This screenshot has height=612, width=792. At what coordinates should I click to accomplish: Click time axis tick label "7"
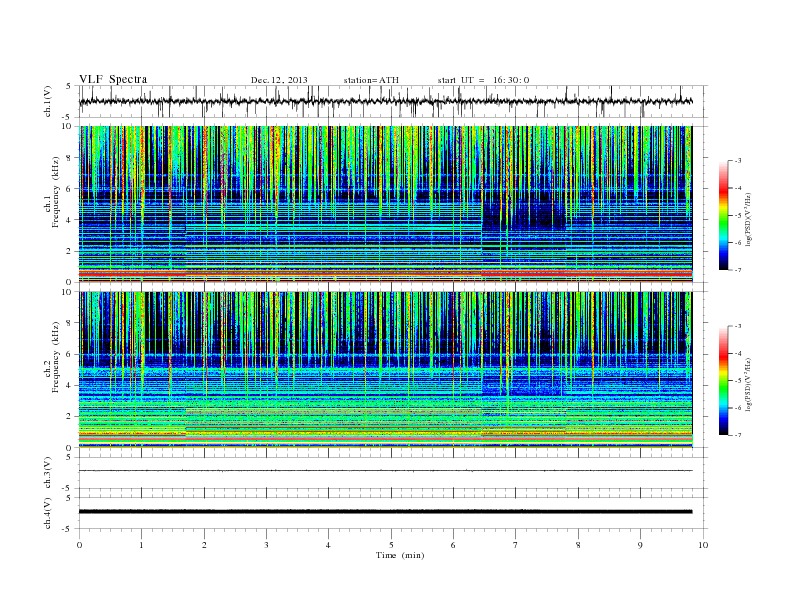click(x=516, y=545)
